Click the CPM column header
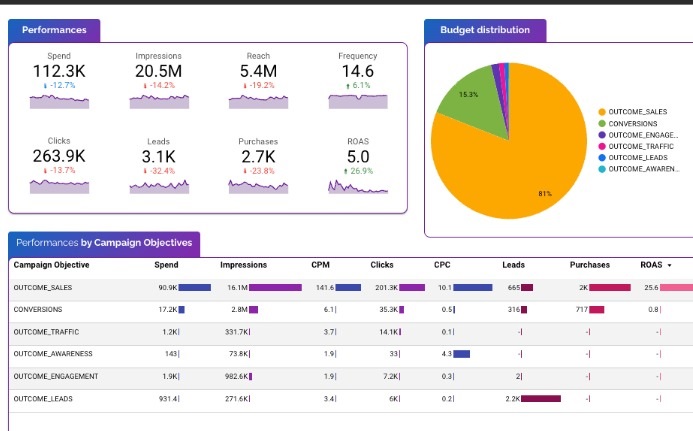Image resolution: width=693 pixels, height=431 pixels. click(x=321, y=265)
